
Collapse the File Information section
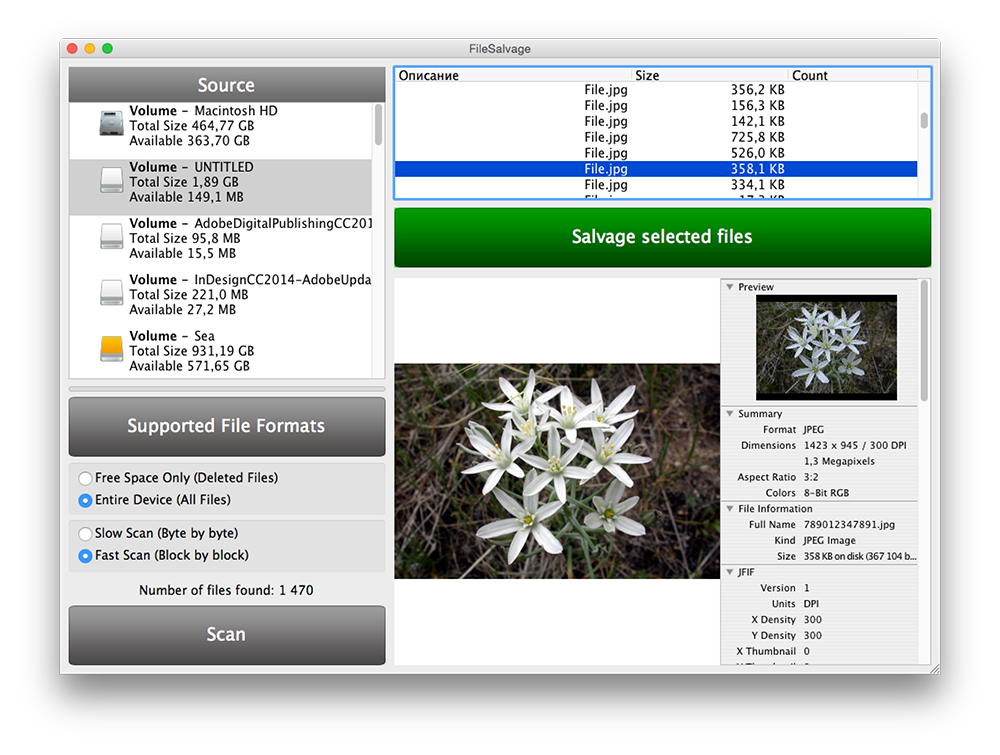point(729,509)
